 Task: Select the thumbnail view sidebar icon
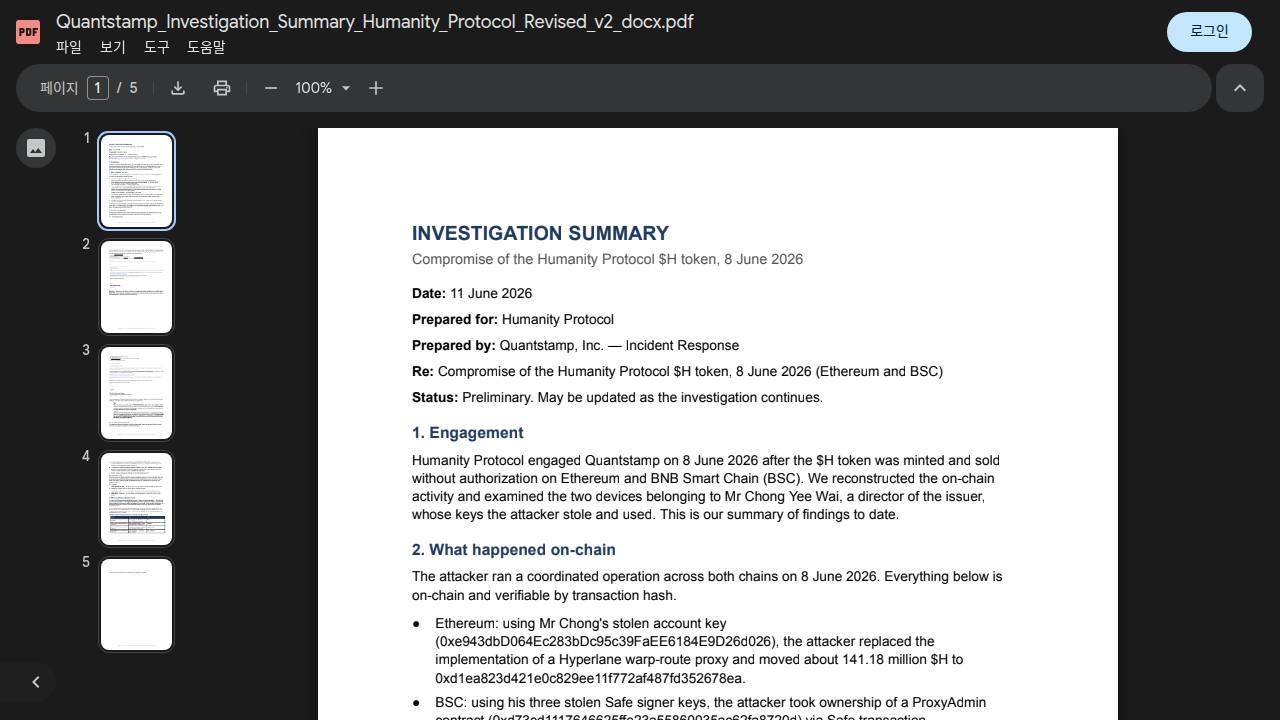coord(36,148)
